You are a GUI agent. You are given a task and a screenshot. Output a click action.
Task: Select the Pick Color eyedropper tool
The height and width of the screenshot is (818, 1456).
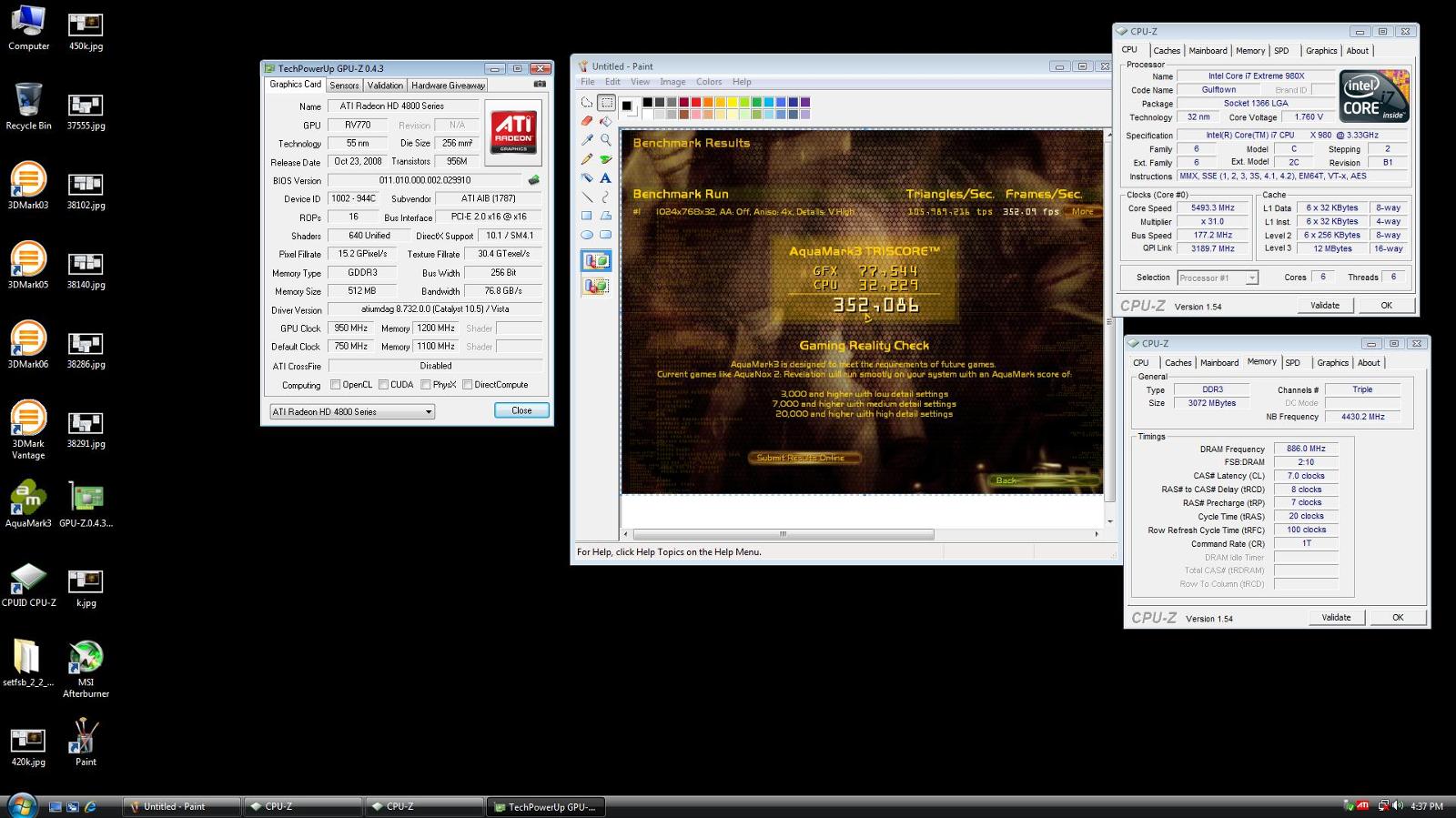(587, 140)
